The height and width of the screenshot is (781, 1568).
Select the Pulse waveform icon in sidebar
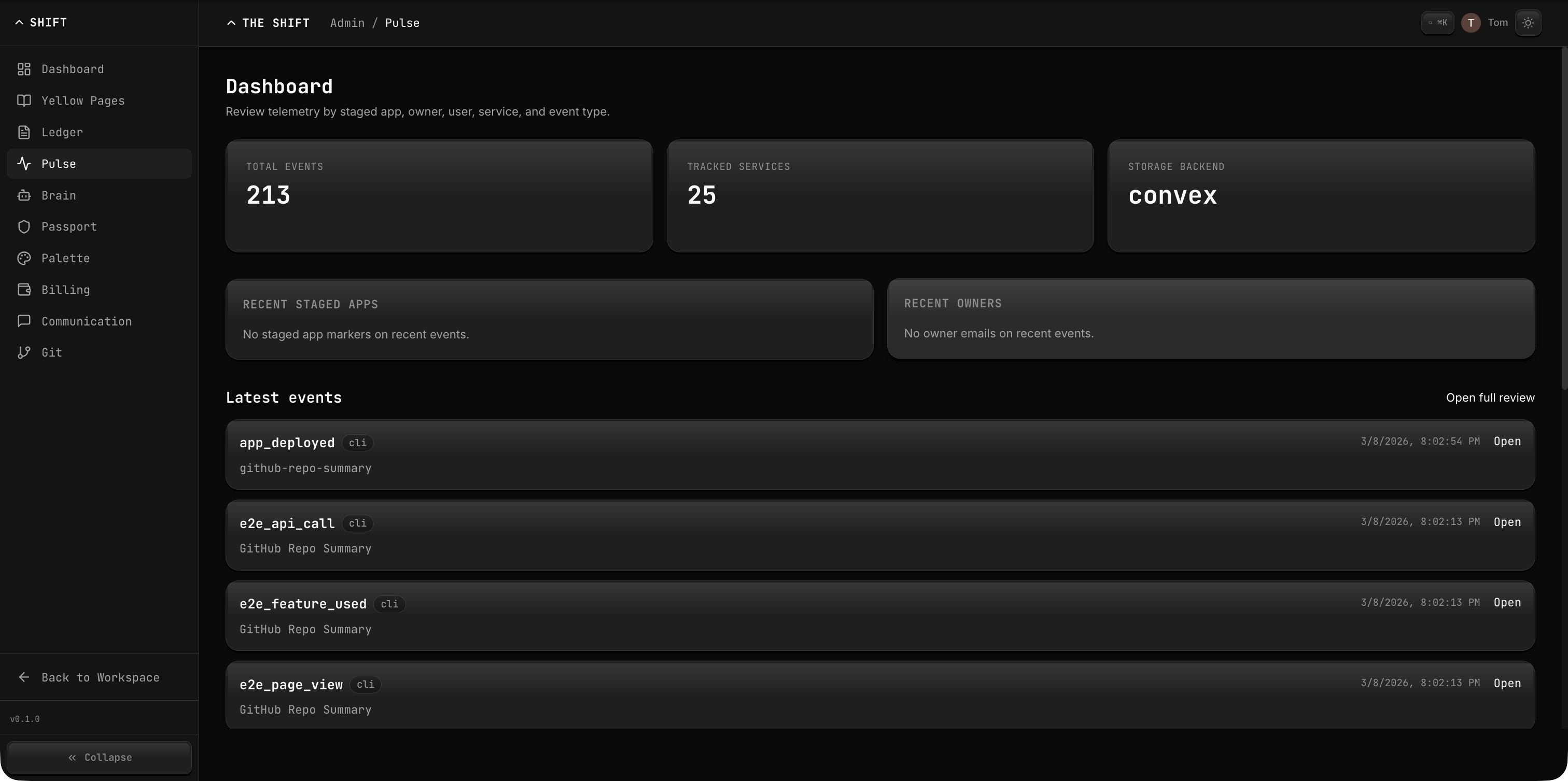[24, 163]
